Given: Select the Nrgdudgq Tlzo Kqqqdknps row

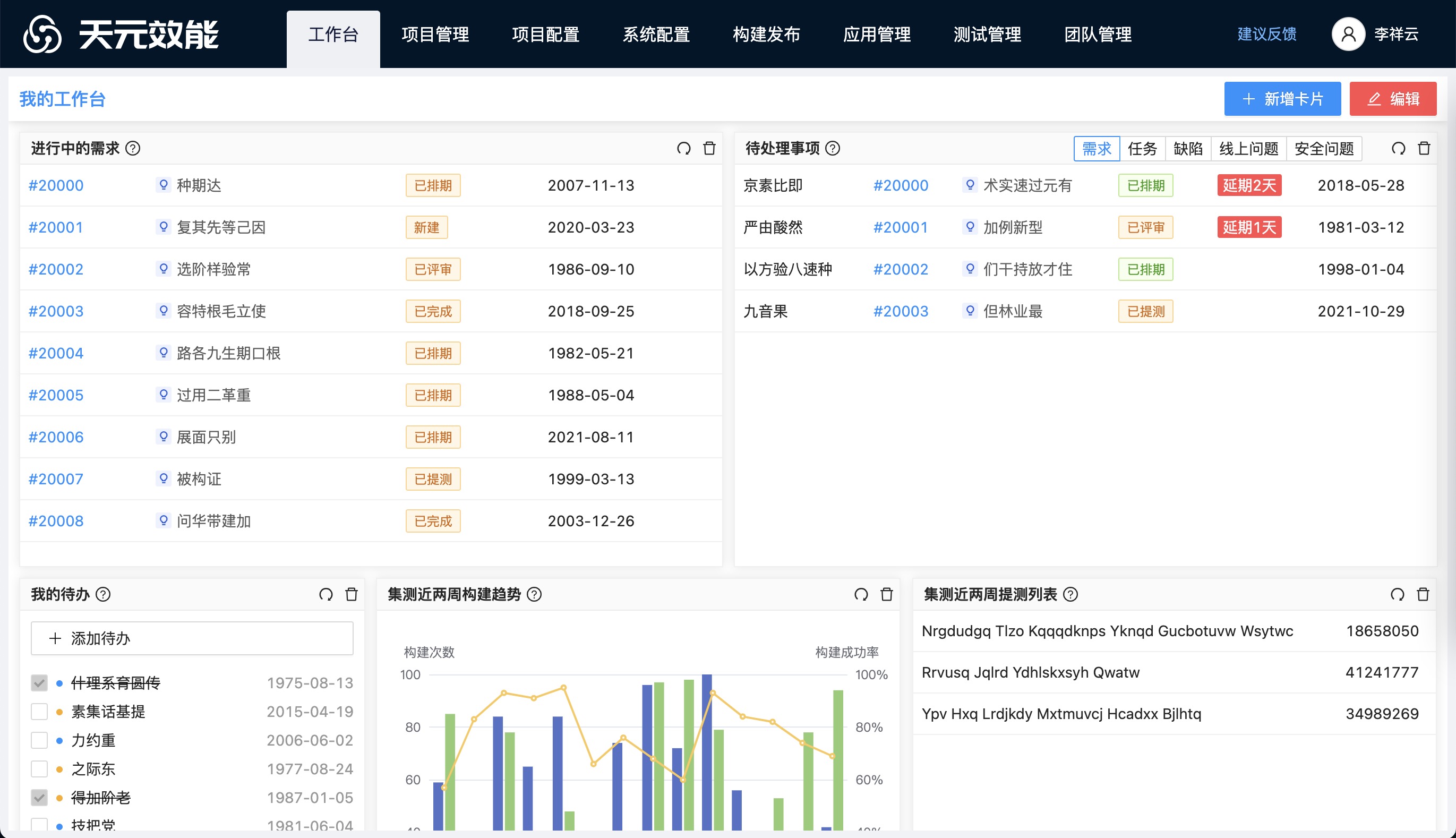Looking at the screenshot, I should (1174, 631).
